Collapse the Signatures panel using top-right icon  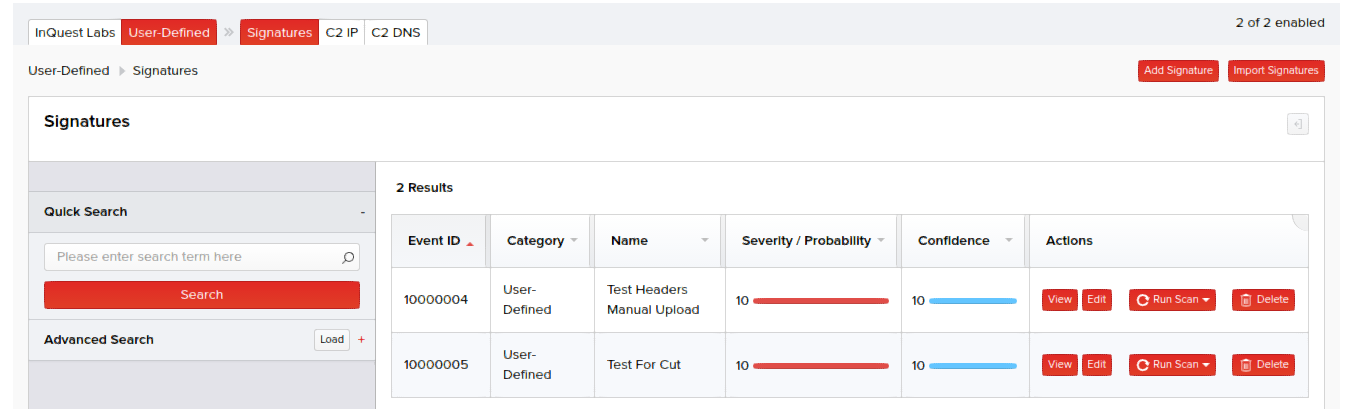[x=1297, y=124]
